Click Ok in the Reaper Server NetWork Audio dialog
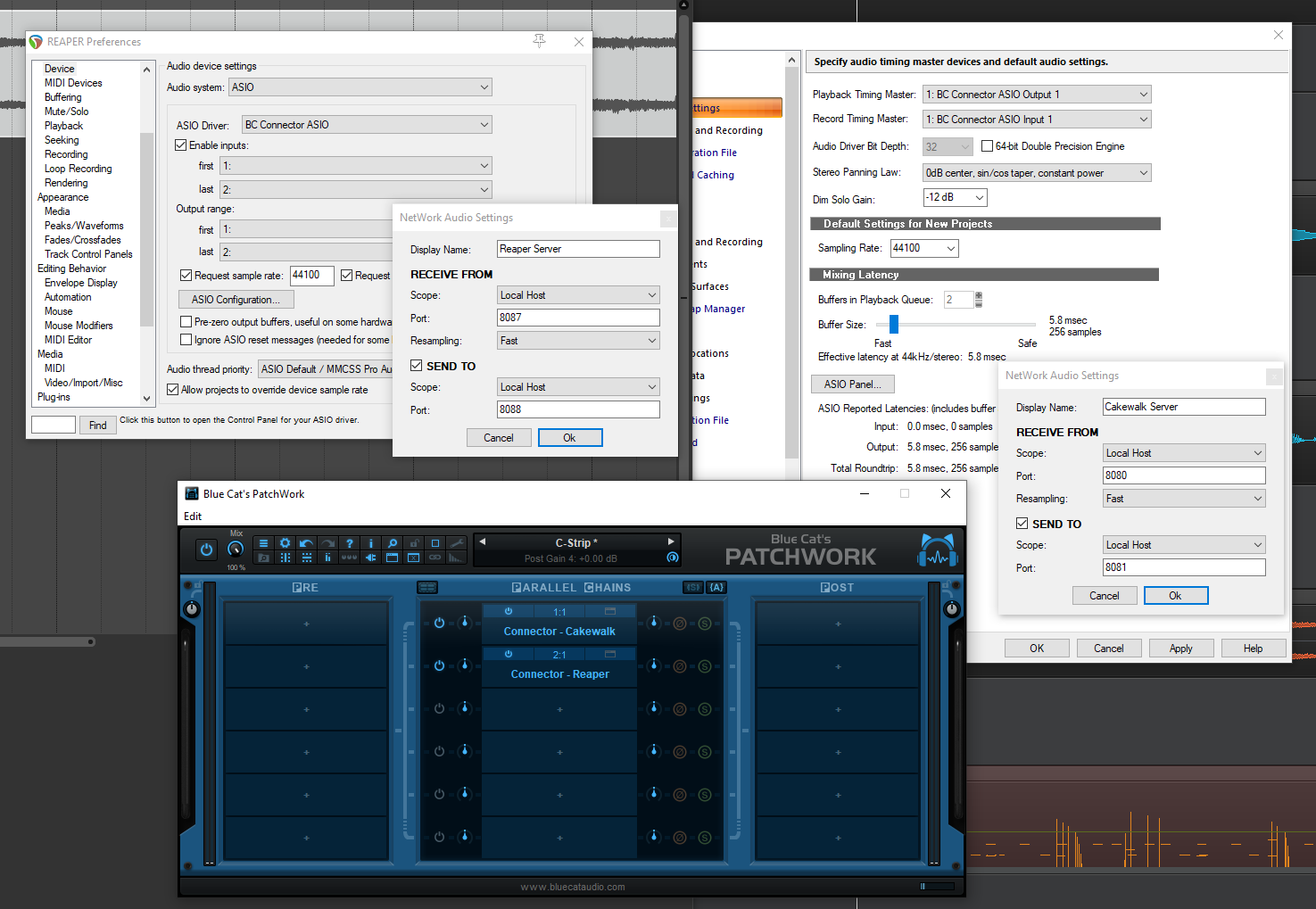Image resolution: width=1316 pixels, height=909 pixels. coord(570,438)
